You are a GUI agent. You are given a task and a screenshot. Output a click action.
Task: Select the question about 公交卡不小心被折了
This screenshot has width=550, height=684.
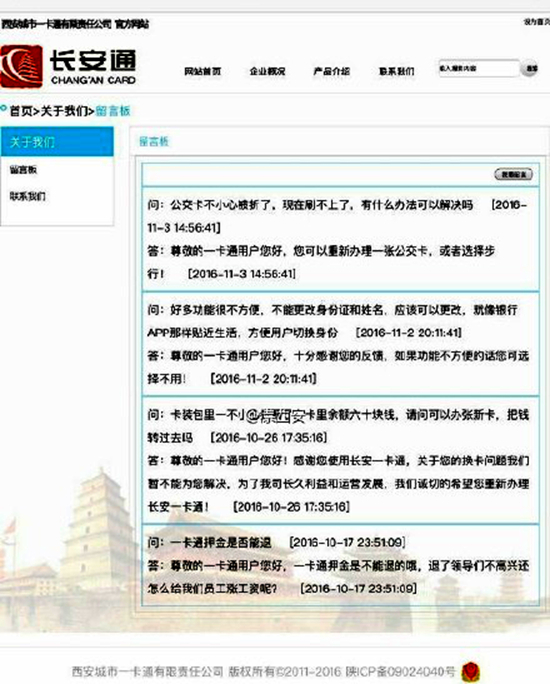point(337,216)
